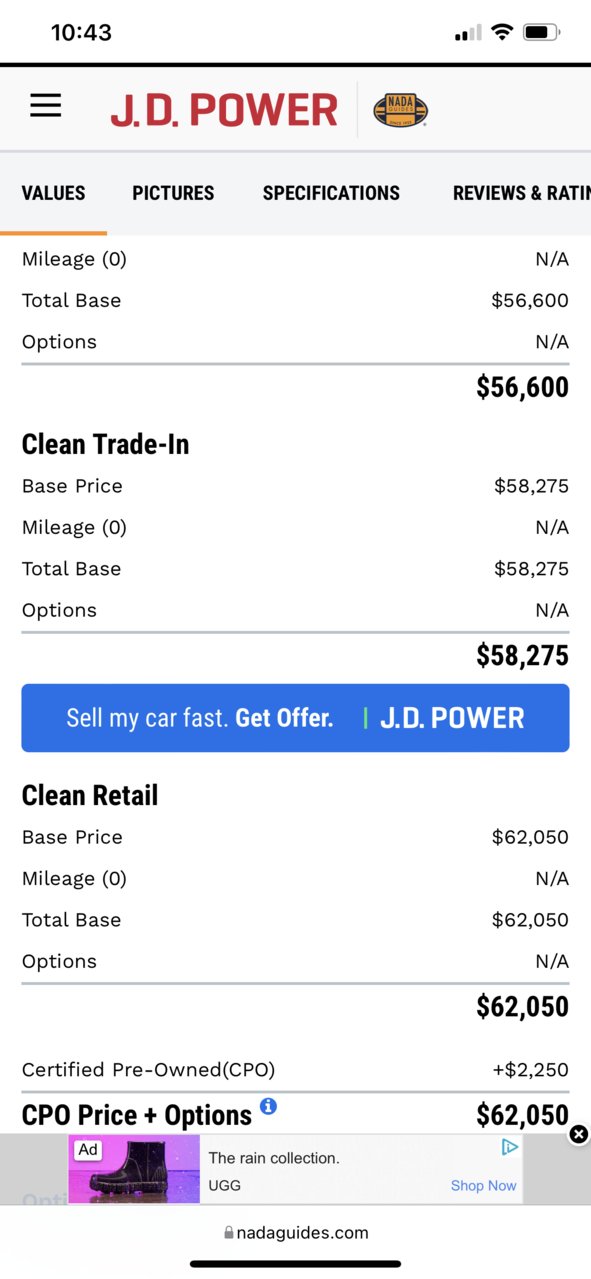Screen dimensions: 591x1279
Task: Open the Specifications tab
Action: coord(331,193)
